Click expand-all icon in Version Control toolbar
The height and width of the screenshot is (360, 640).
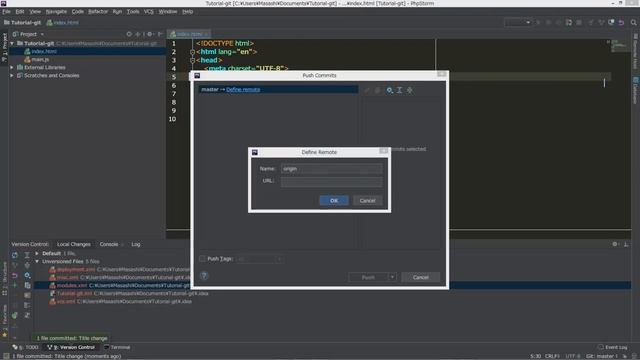pos(27,255)
